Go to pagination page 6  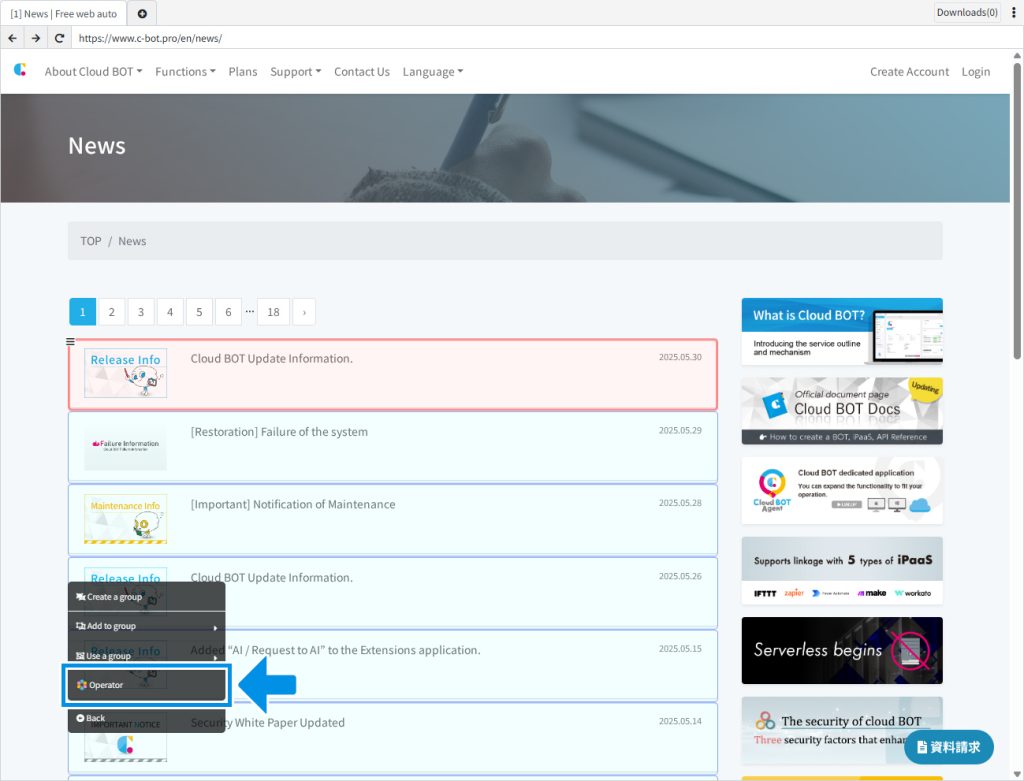228,312
